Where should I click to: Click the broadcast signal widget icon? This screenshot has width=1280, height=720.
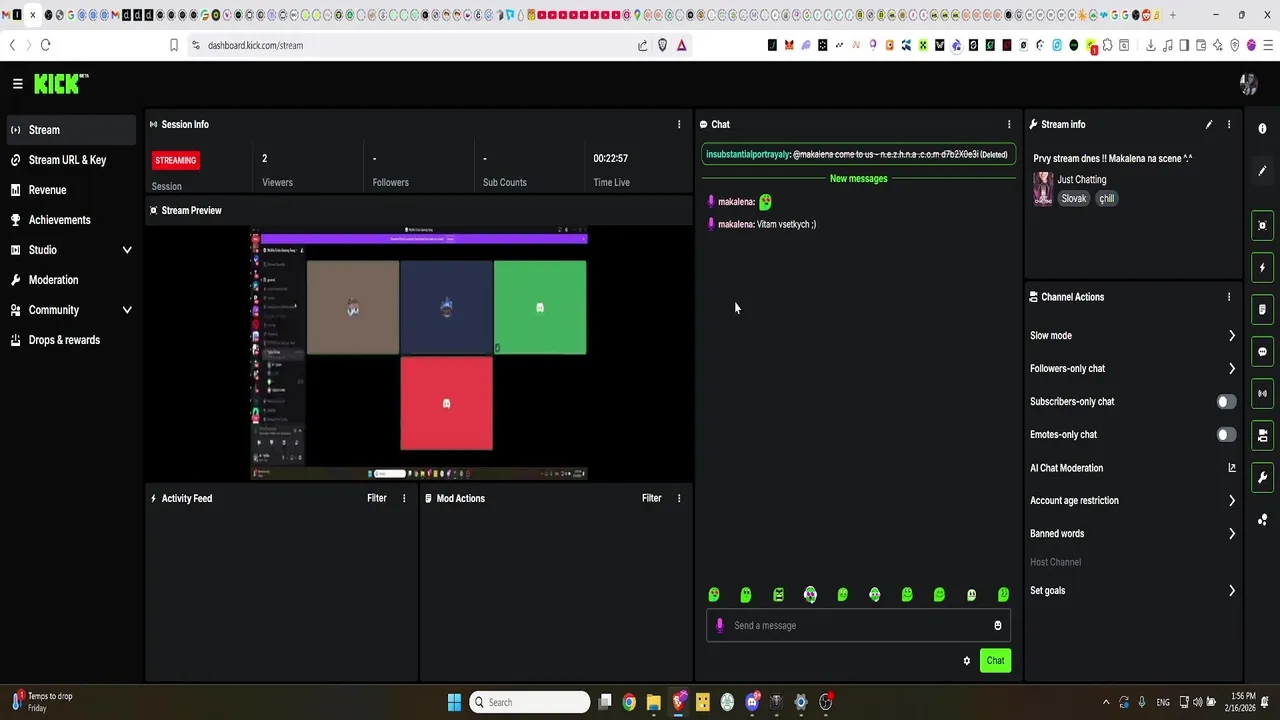click(x=1262, y=394)
